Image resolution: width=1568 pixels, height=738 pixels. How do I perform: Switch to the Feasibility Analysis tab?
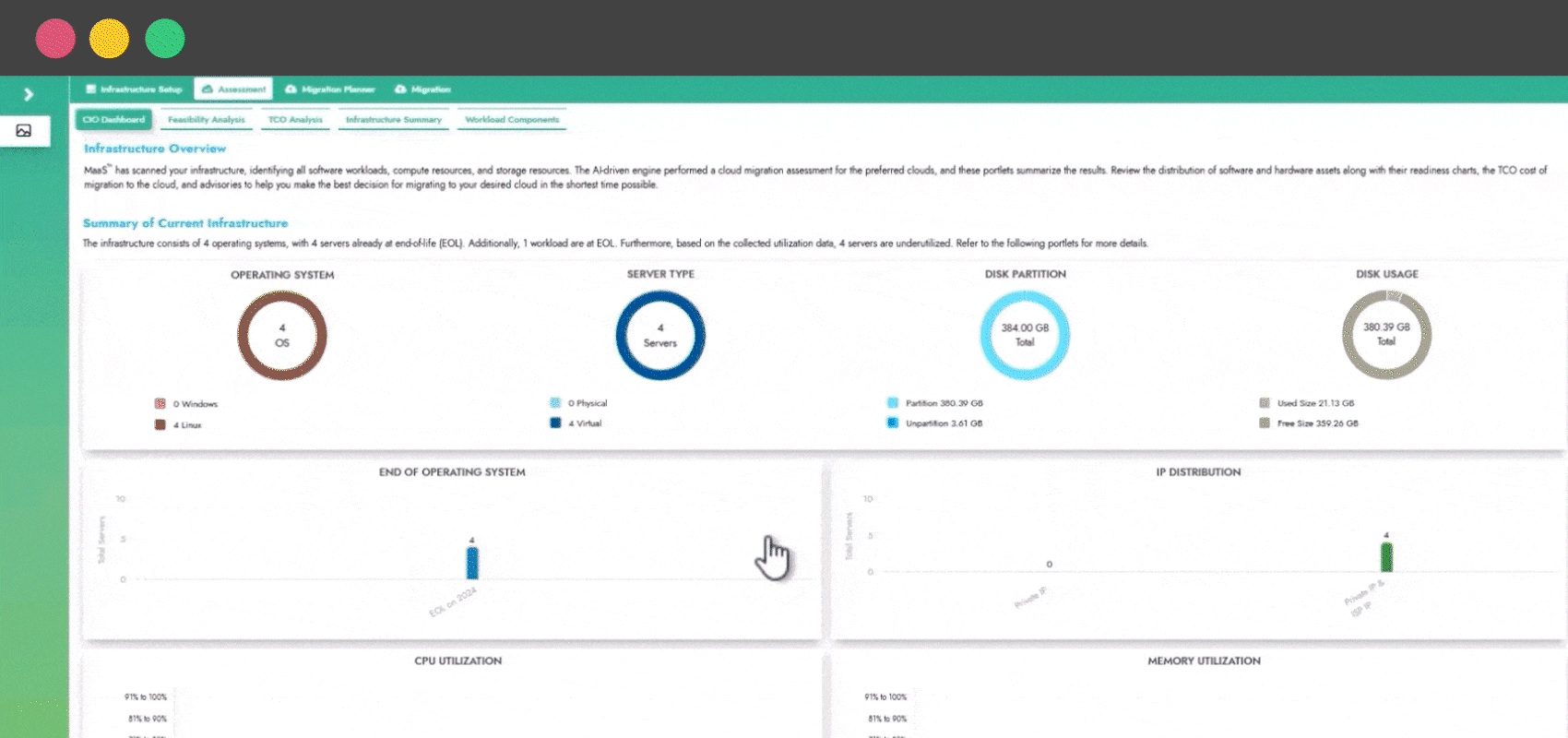pyautogui.click(x=207, y=120)
